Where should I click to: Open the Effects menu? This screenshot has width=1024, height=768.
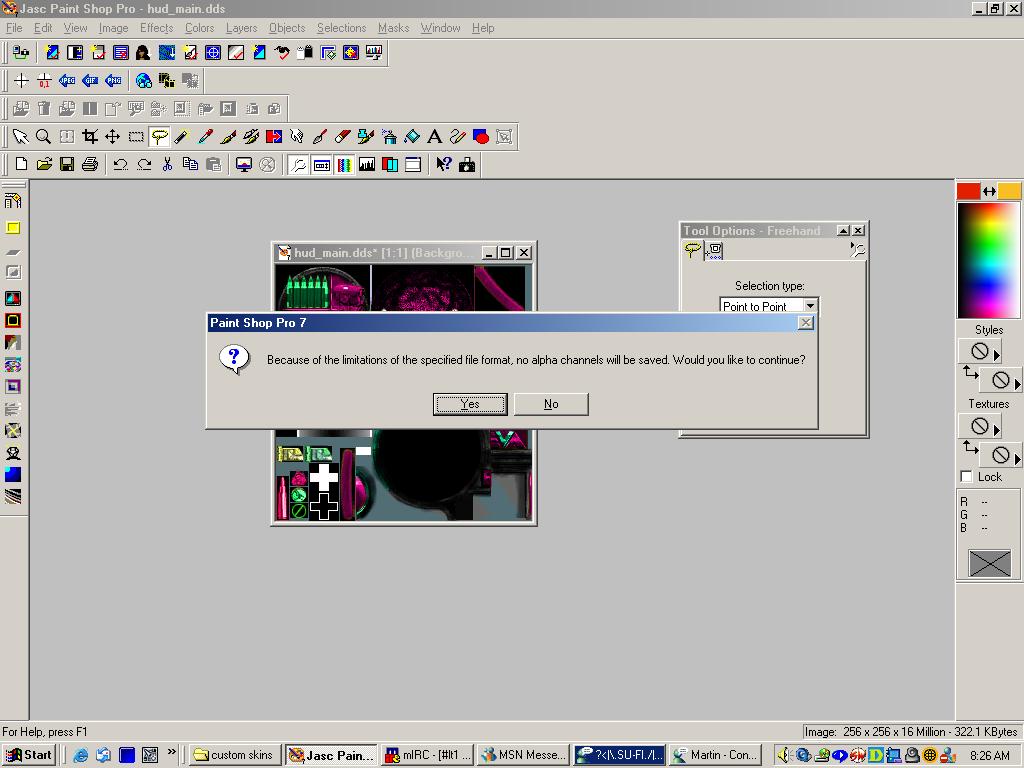coord(156,28)
